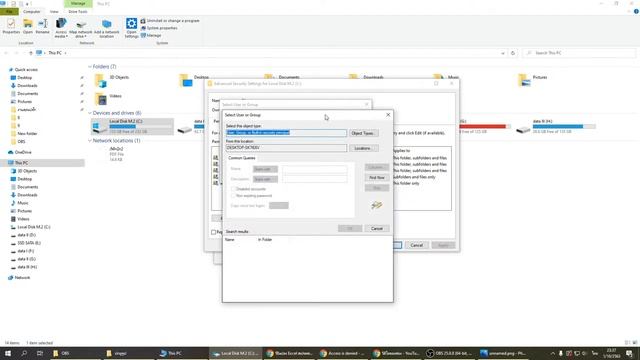Open Task View on the taskbar

click(x=40, y=353)
